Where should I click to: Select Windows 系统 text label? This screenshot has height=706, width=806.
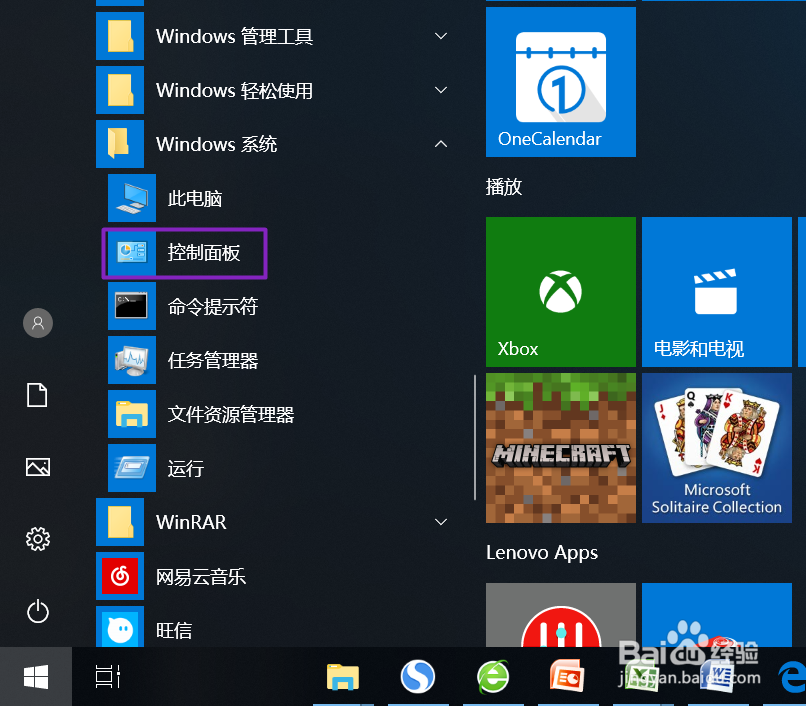tap(216, 144)
